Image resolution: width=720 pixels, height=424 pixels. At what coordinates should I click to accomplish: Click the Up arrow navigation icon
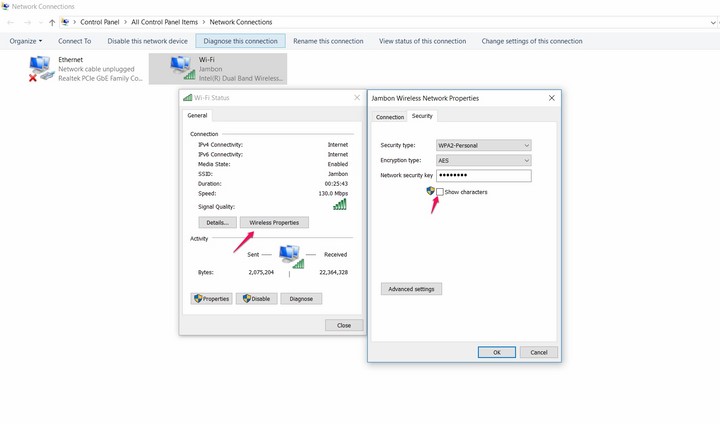(x=52, y=21)
